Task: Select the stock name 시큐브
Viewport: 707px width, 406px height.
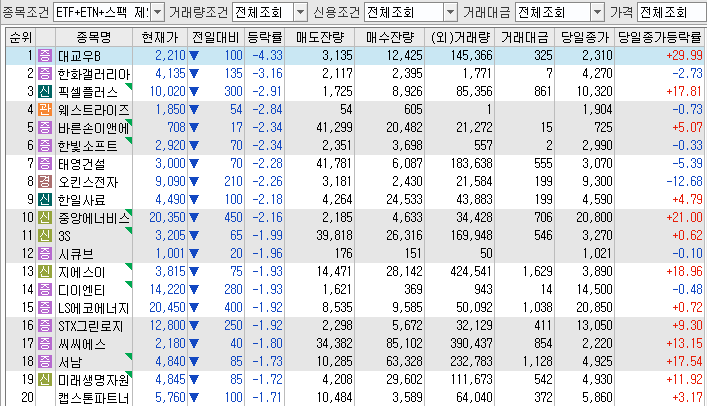Action: (x=76, y=254)
